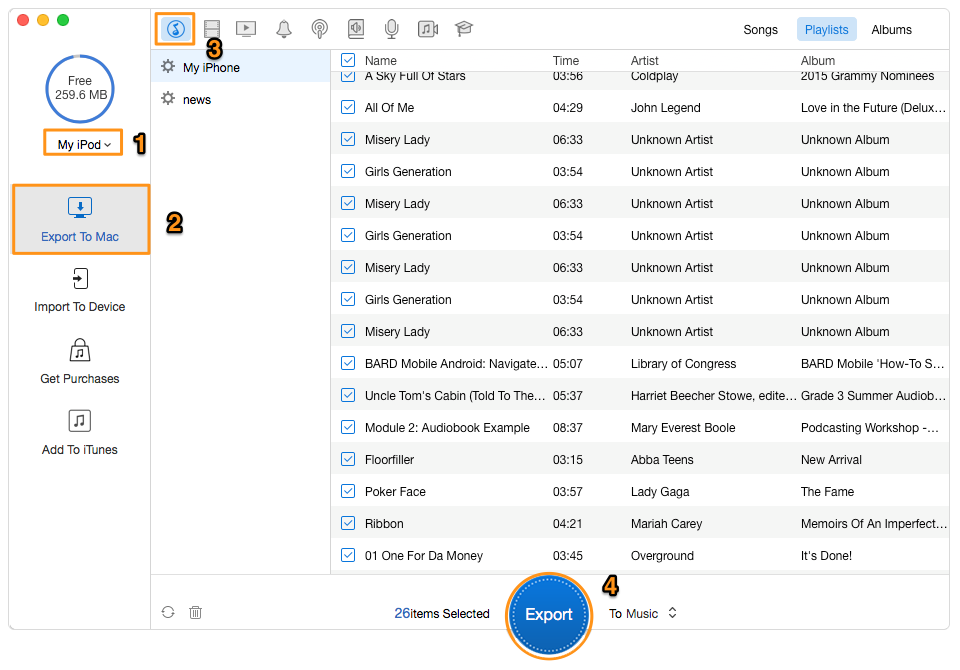Screen dimensions: 960x670
Task: Open Get Purchases in the sidebar
Action: [x=80, y=362]
